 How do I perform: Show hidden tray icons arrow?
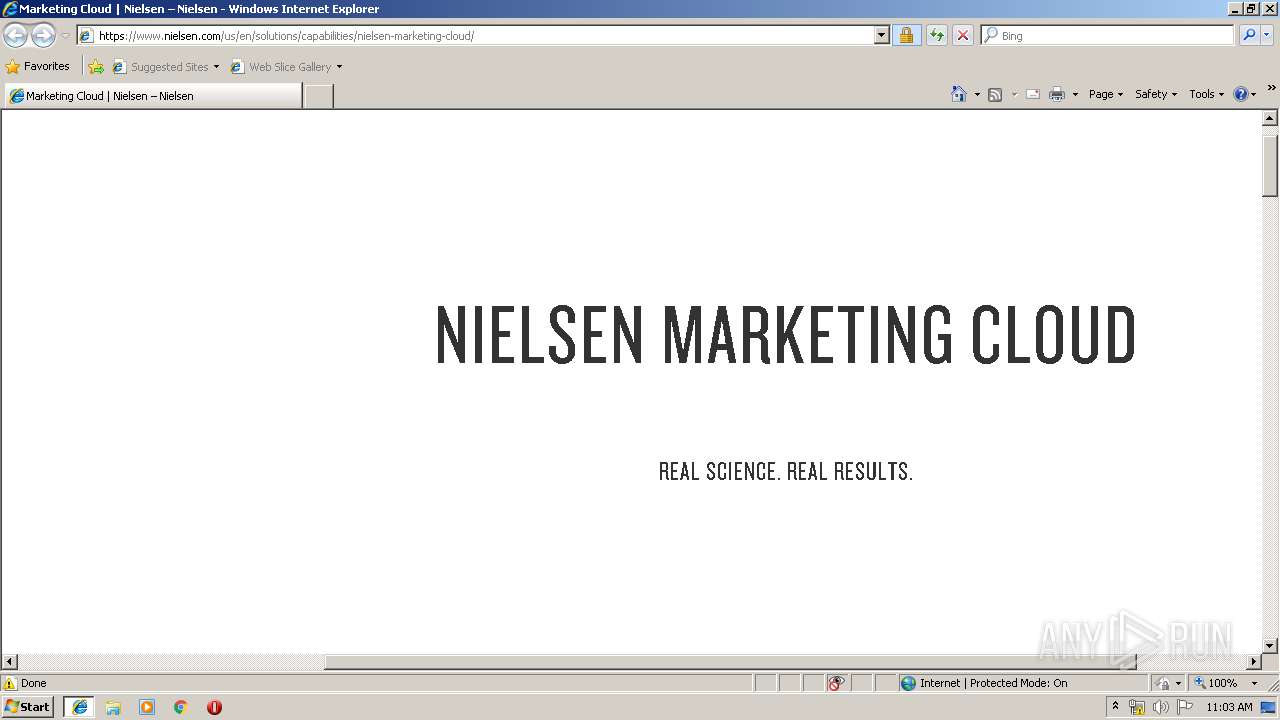(1115, 706)
